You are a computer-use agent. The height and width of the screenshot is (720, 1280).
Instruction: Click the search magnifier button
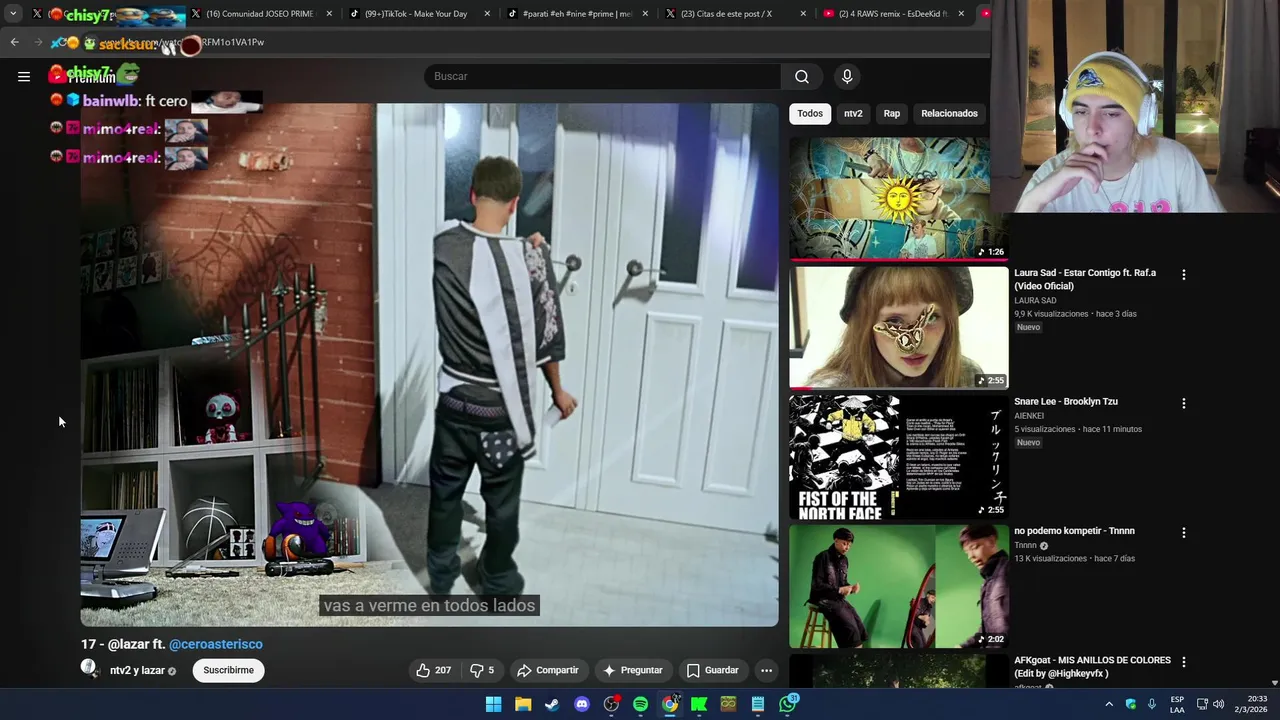point(802,76)
